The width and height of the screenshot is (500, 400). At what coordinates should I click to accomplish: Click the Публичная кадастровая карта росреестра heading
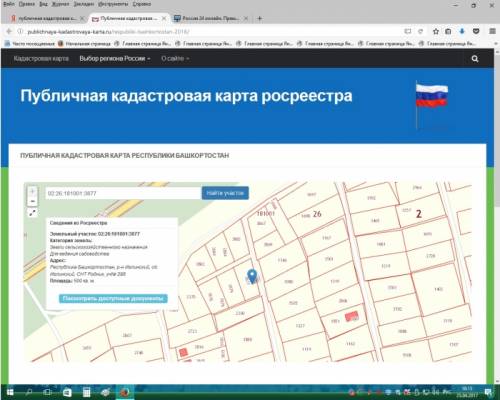[186, 96]
